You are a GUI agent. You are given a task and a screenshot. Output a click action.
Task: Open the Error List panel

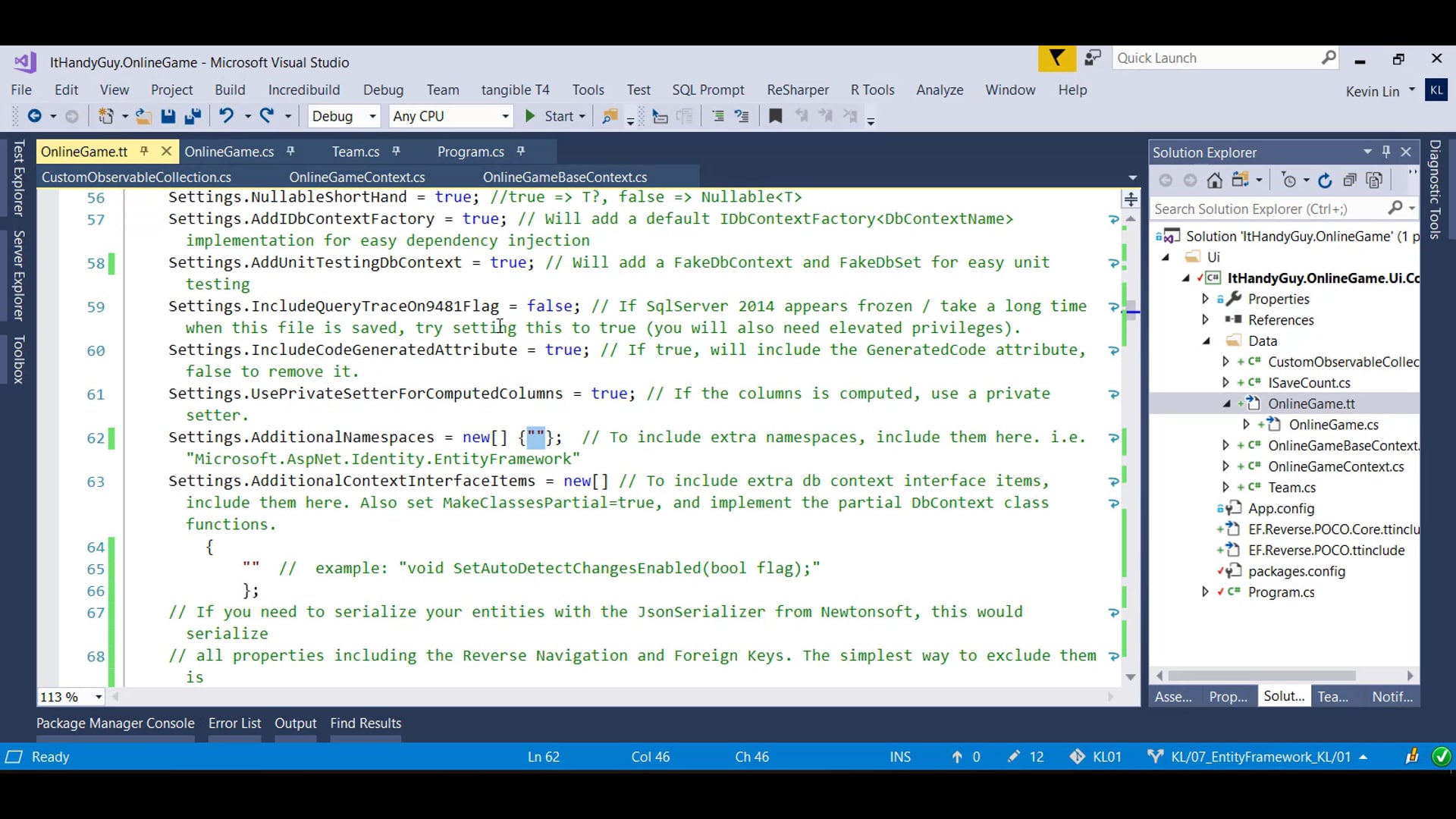coord(234,723)
